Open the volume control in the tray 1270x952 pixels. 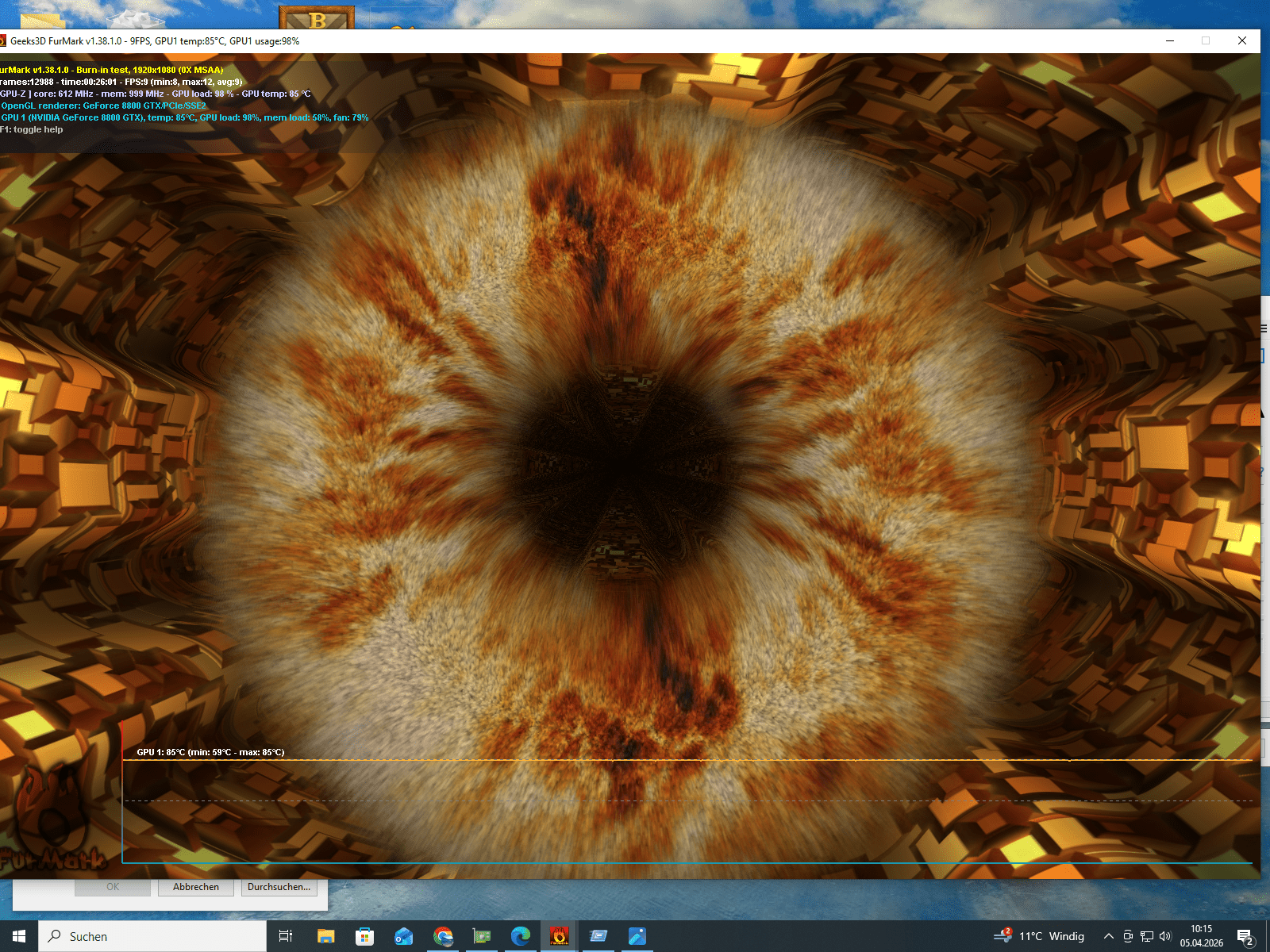1165,936
